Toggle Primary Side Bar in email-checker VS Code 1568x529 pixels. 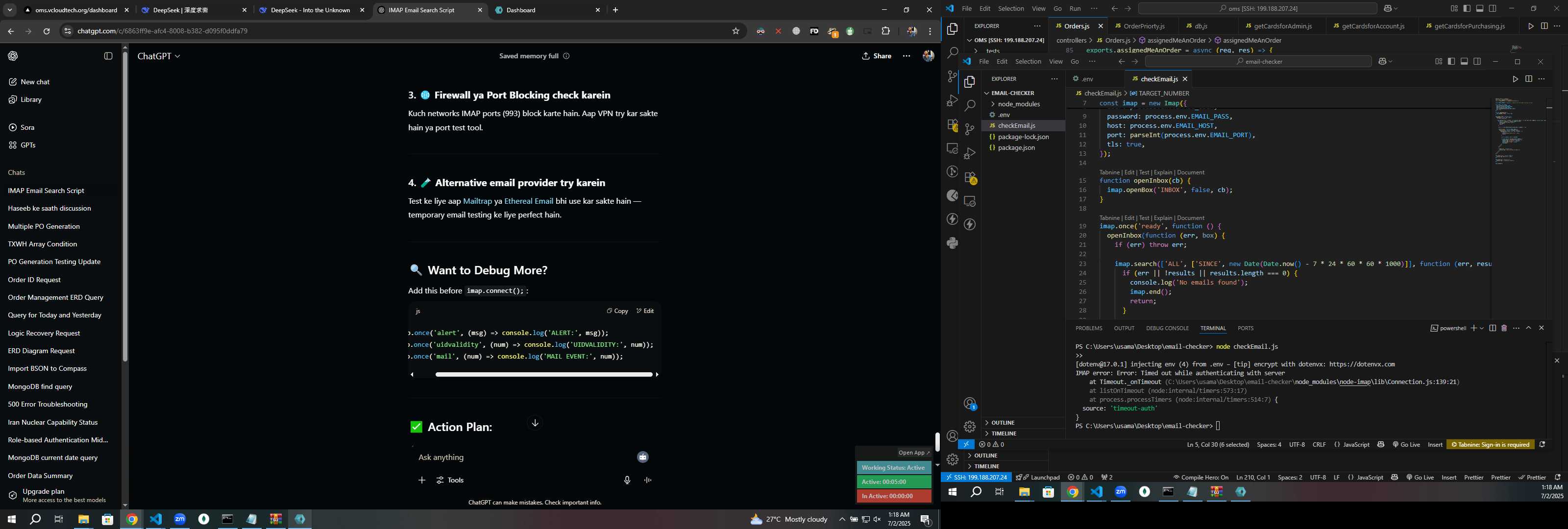click(x=1451, y=62)
